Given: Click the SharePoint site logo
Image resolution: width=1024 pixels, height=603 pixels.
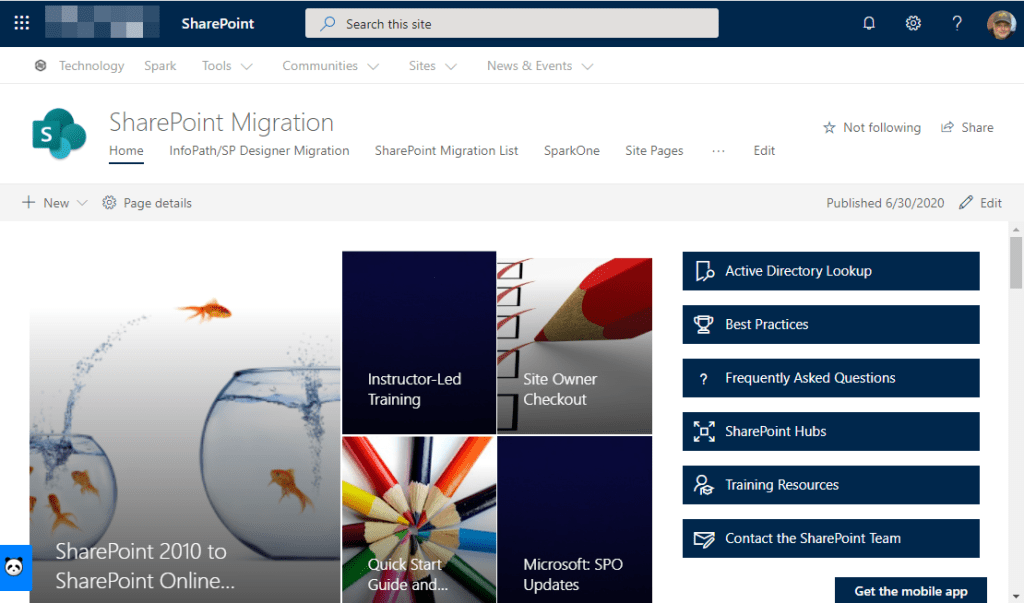Looking at the screenshot, I should point(59,134).
